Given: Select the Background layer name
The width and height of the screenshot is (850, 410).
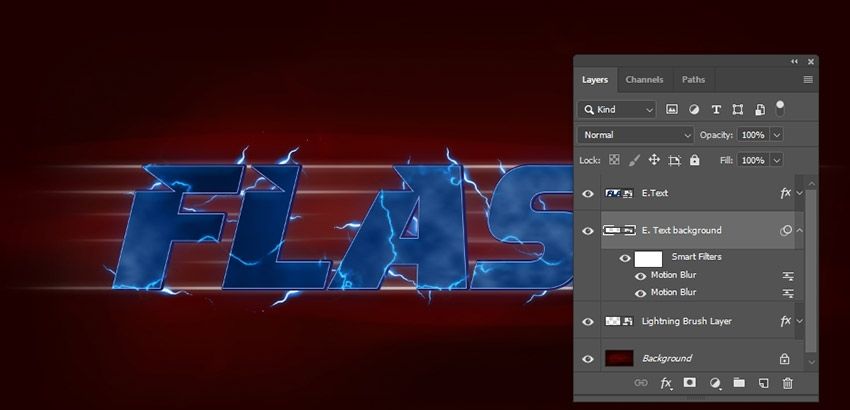Looking at the screenshot, I should point(667,358).
